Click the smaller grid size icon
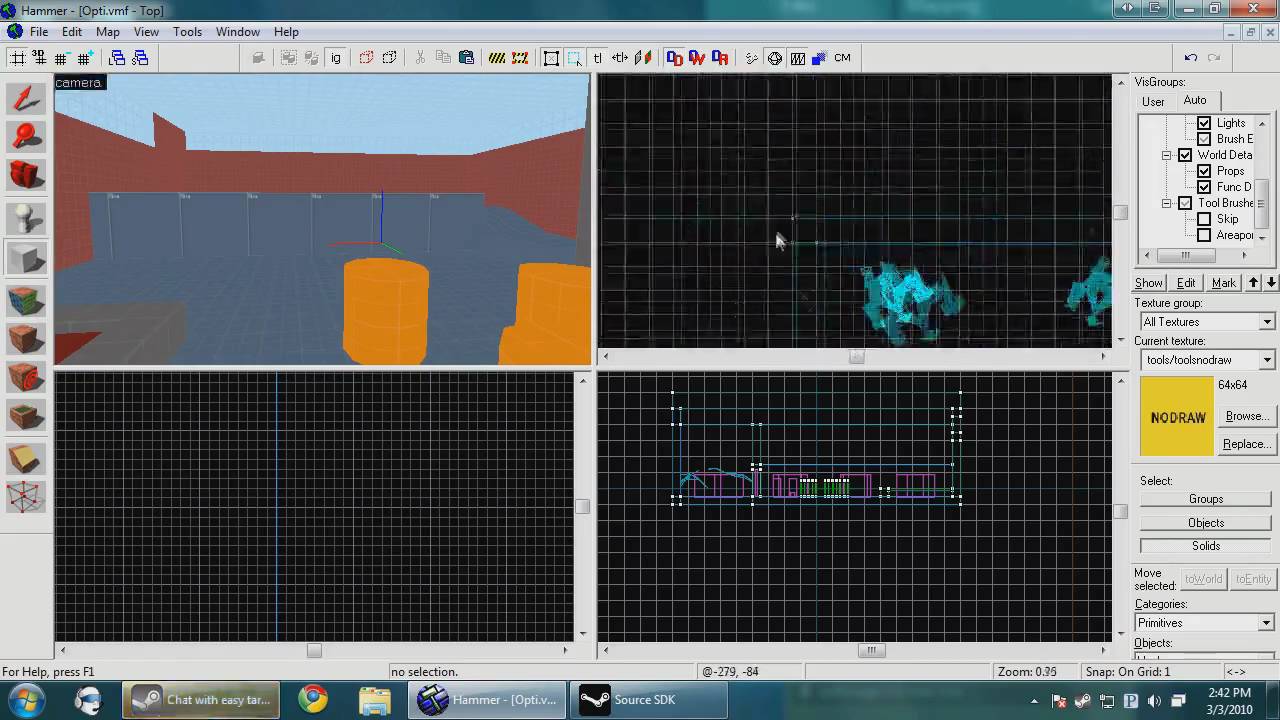The width and height of the screenshot is (1280, 720). tap(63, 58)
